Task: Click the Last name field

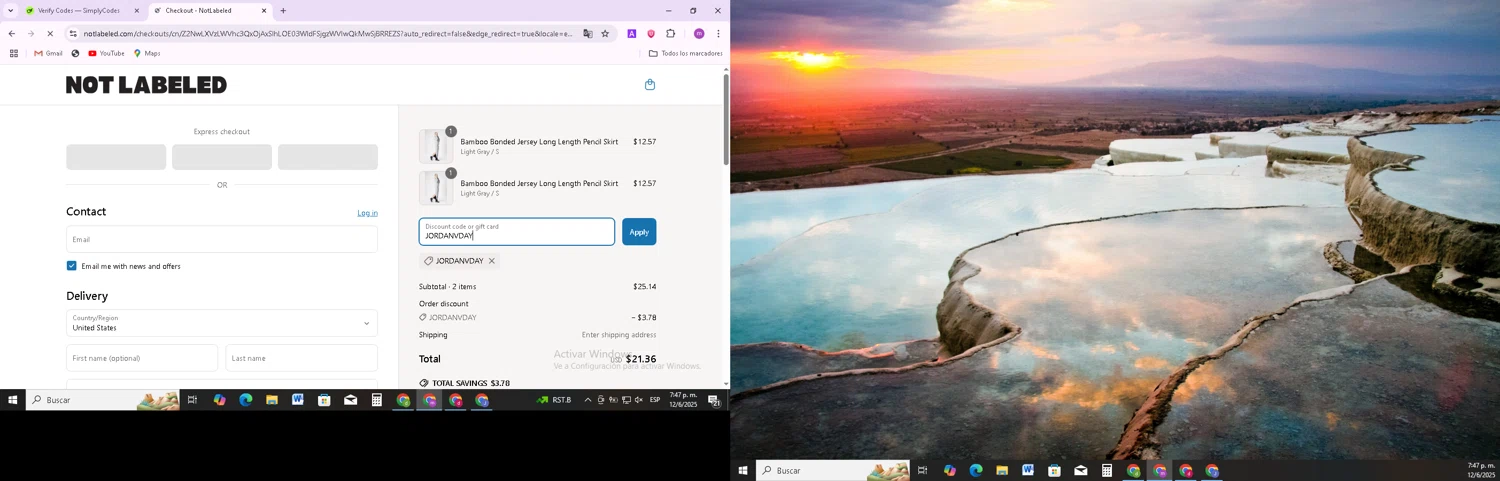Action: tap(302, 358)
